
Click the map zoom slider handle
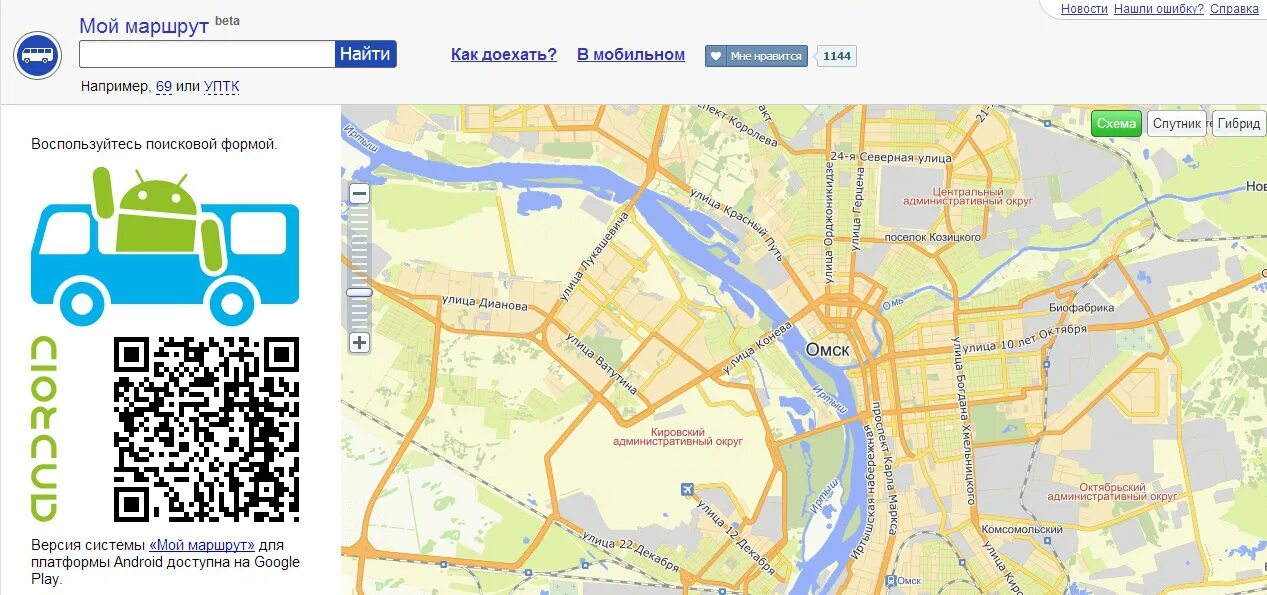360,292
